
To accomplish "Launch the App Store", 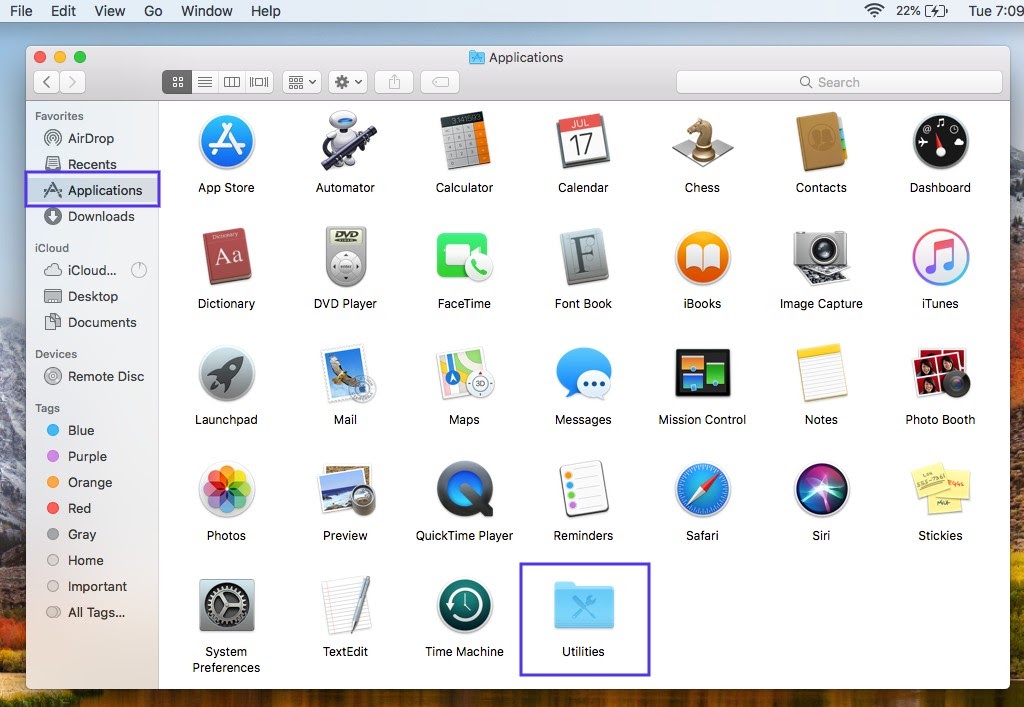I will tap(226, 140).
